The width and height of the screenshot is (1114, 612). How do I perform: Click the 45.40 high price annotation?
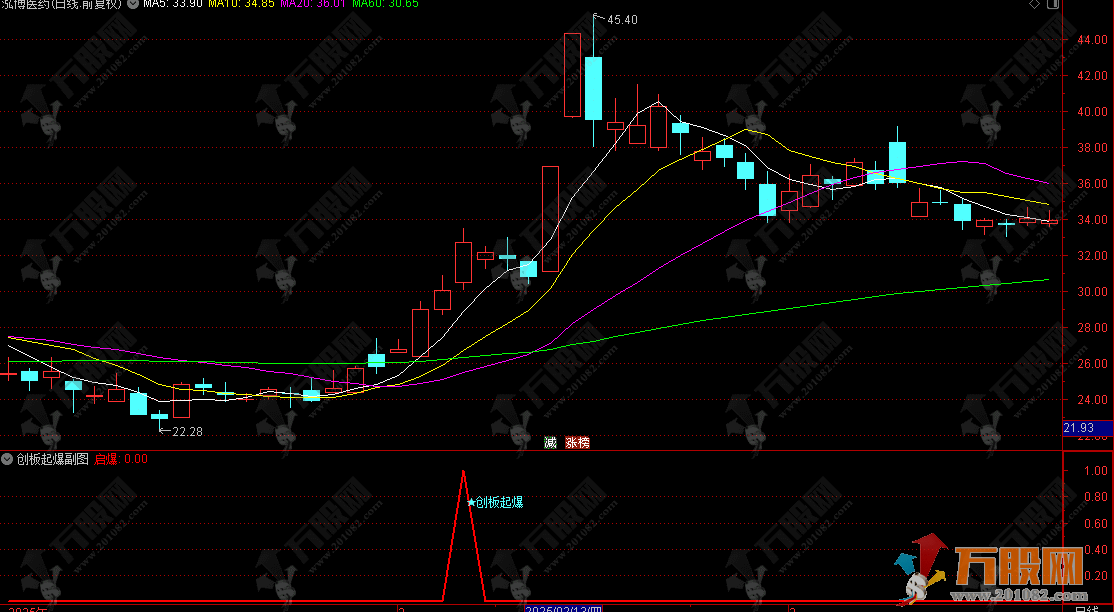[621, 20]
